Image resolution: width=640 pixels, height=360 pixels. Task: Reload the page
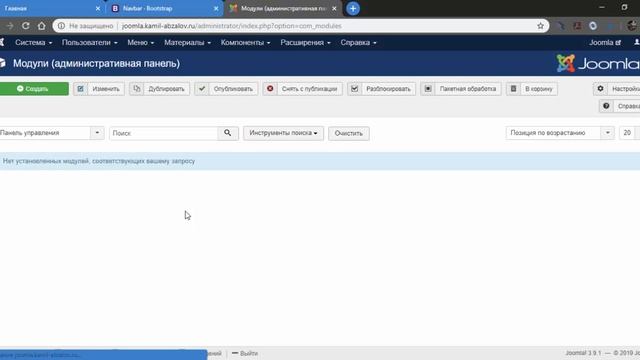[25, 26]
